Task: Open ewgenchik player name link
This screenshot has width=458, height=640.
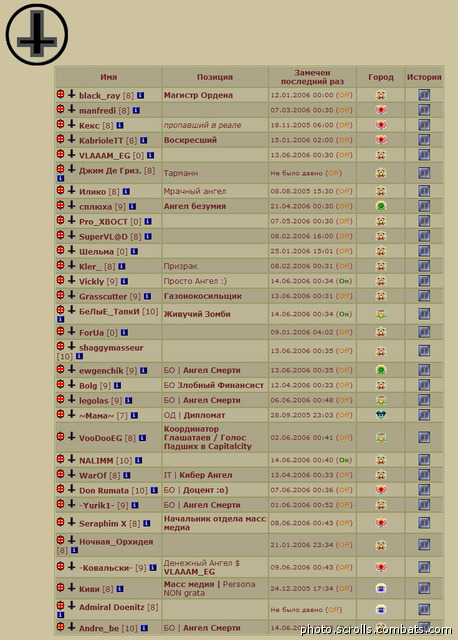Action: 101,371
